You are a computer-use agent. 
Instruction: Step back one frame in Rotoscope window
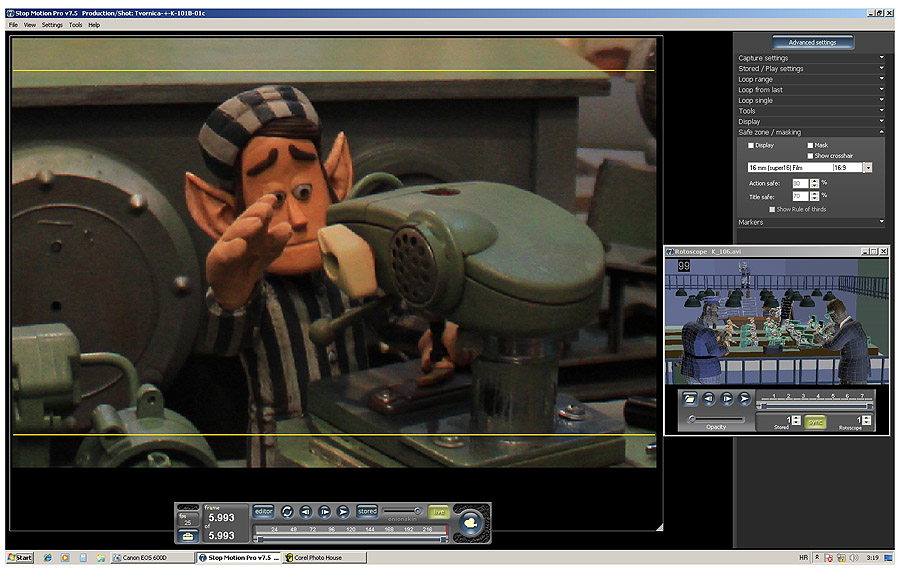[x=708, y=398]
